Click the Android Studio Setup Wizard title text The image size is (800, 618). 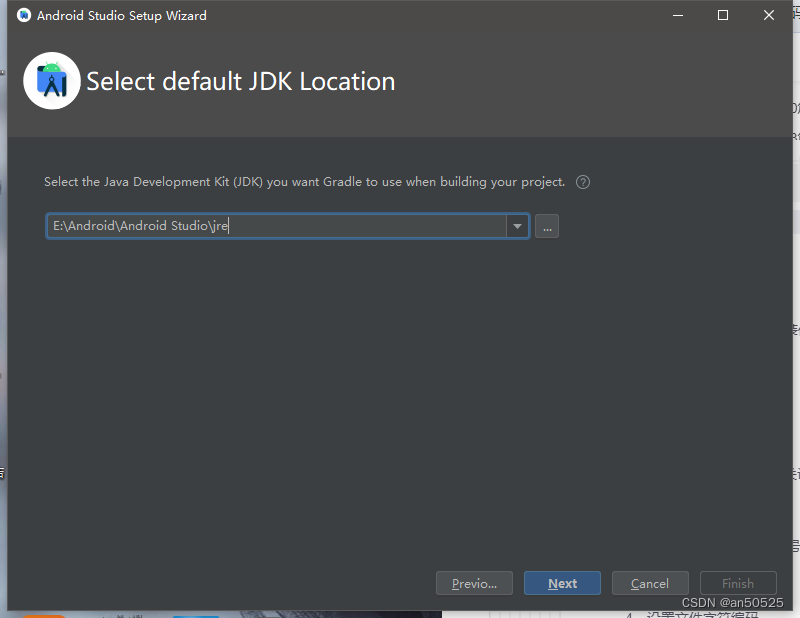click(120, 15)
